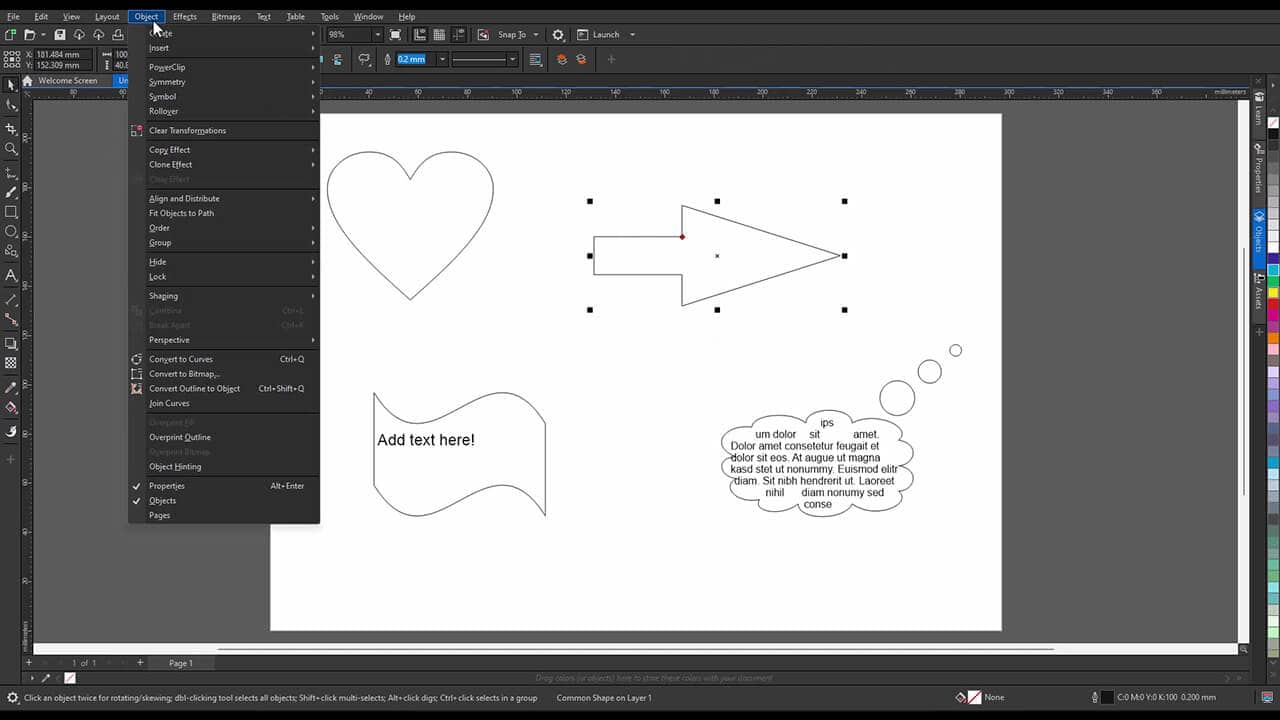Click the black outline color swatch in status bar
Viewport: 1280px width, 720px height.
(1107, 697)
